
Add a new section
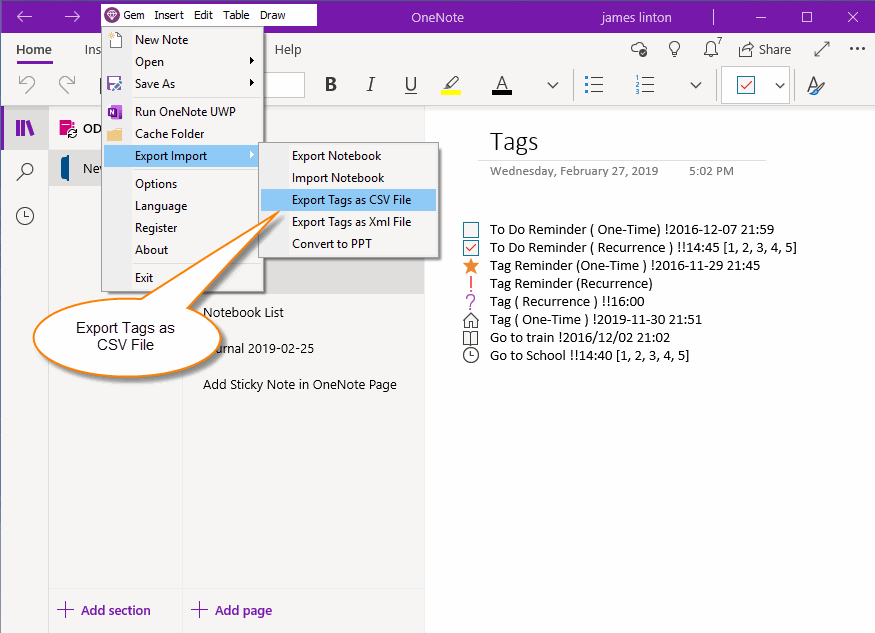point(104,610)
